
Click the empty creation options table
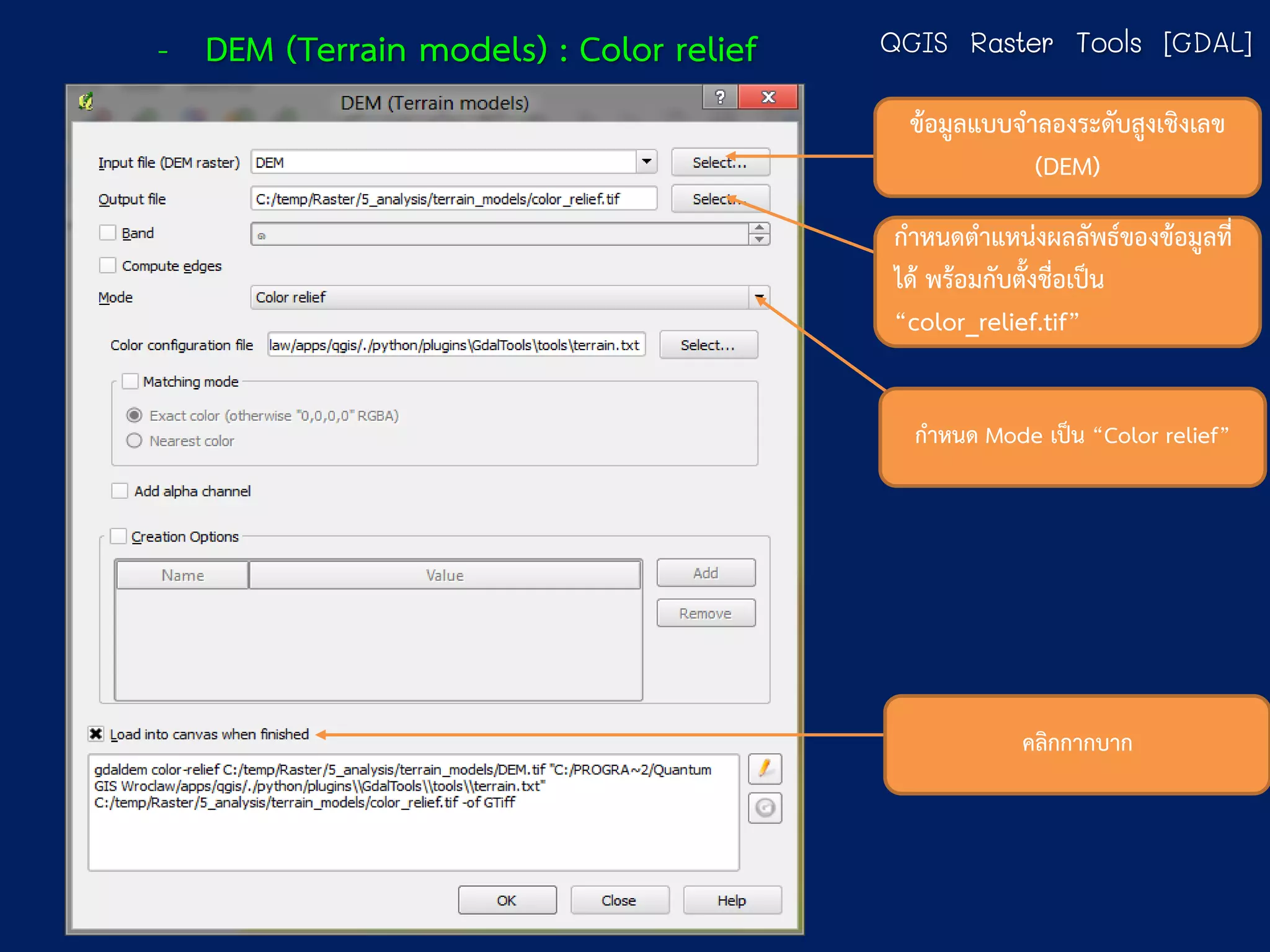(x=378, y=645)
